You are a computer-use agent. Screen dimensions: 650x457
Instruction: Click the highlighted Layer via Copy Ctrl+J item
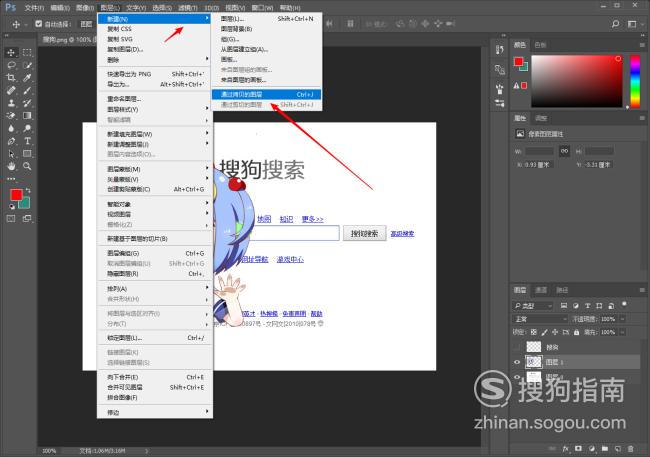coord(266,95)
